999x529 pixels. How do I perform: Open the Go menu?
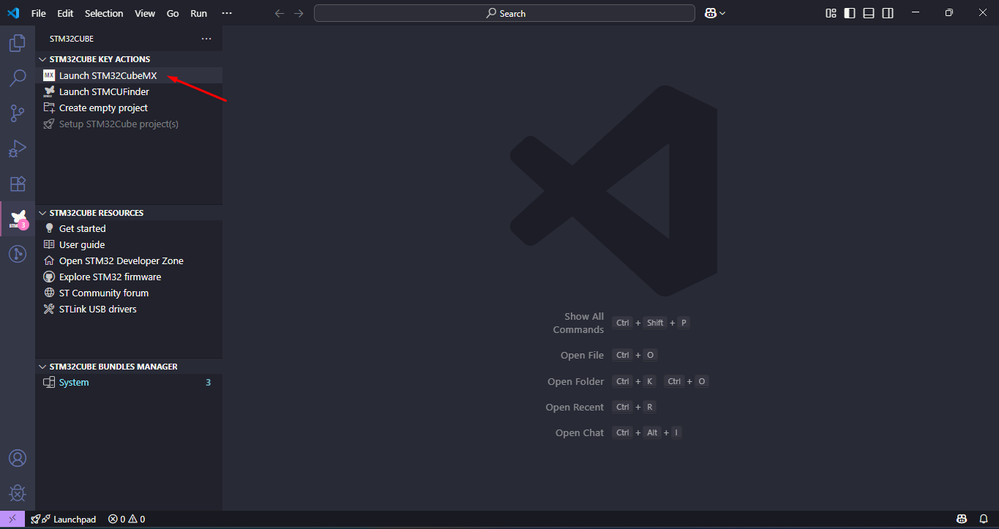point(173,13)
